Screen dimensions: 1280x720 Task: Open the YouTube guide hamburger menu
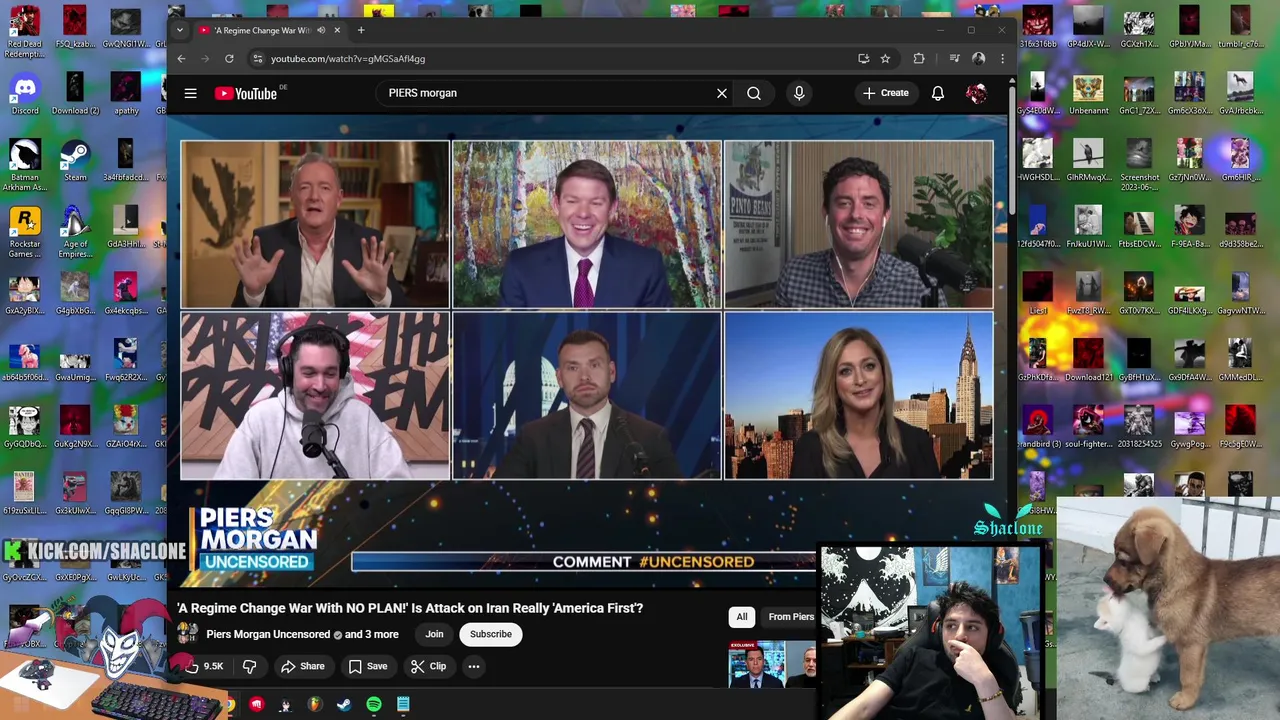point(190,93)
